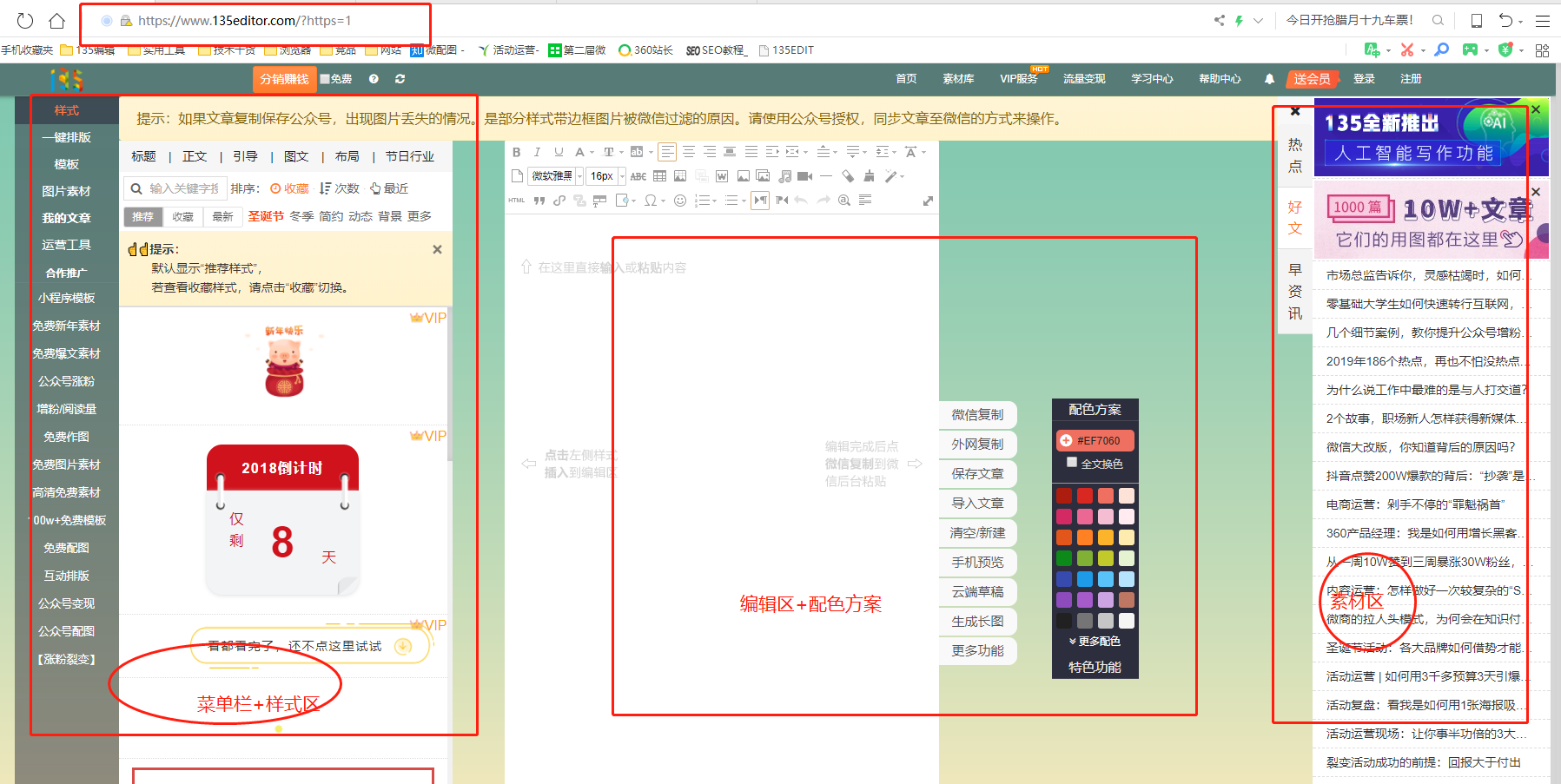Toggle the 免费 checkbox in header
Image resolution: width=1561 pixels, height=784 pixels.
[325, 79]
